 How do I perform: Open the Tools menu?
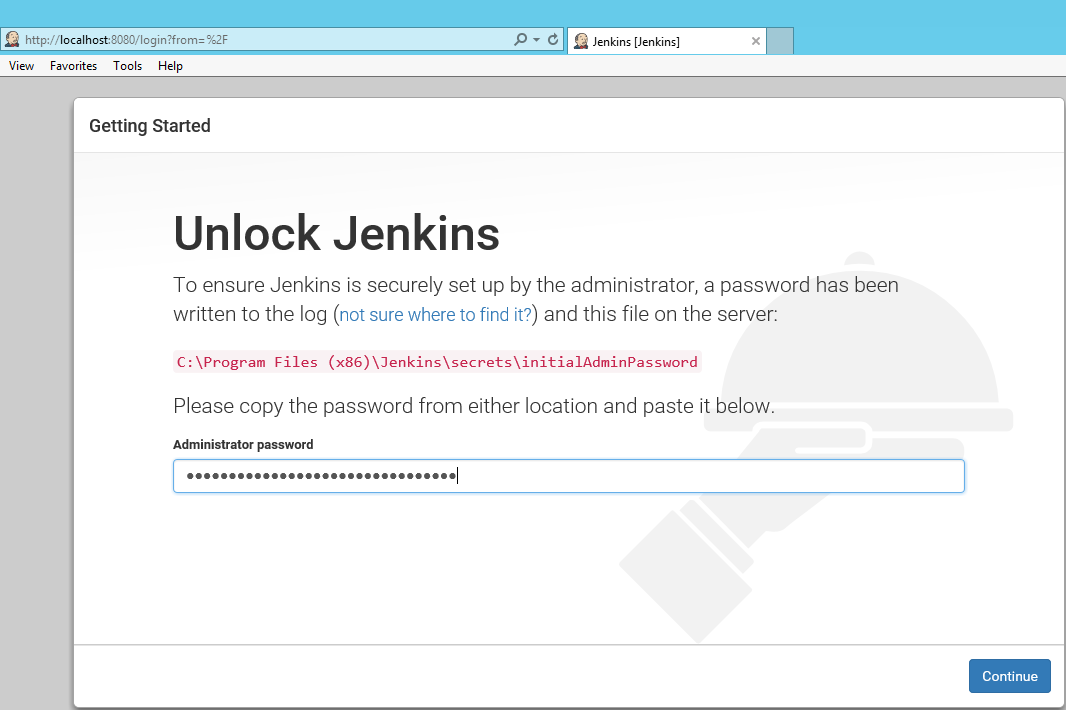click(x=127, y=66)
